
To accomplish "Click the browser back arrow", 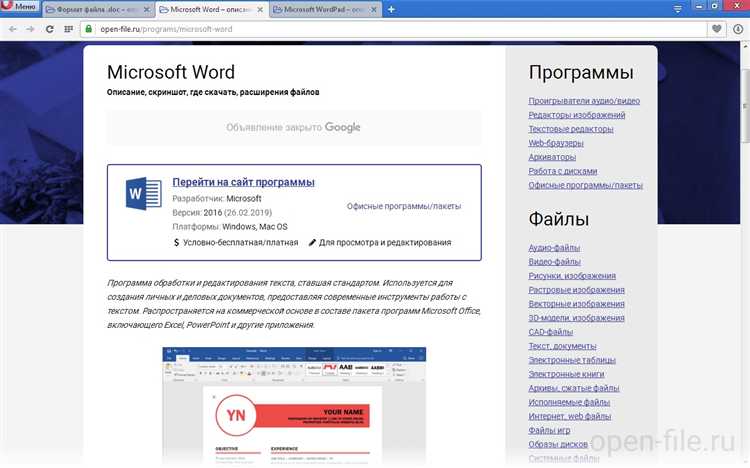I will coord(11,29).
